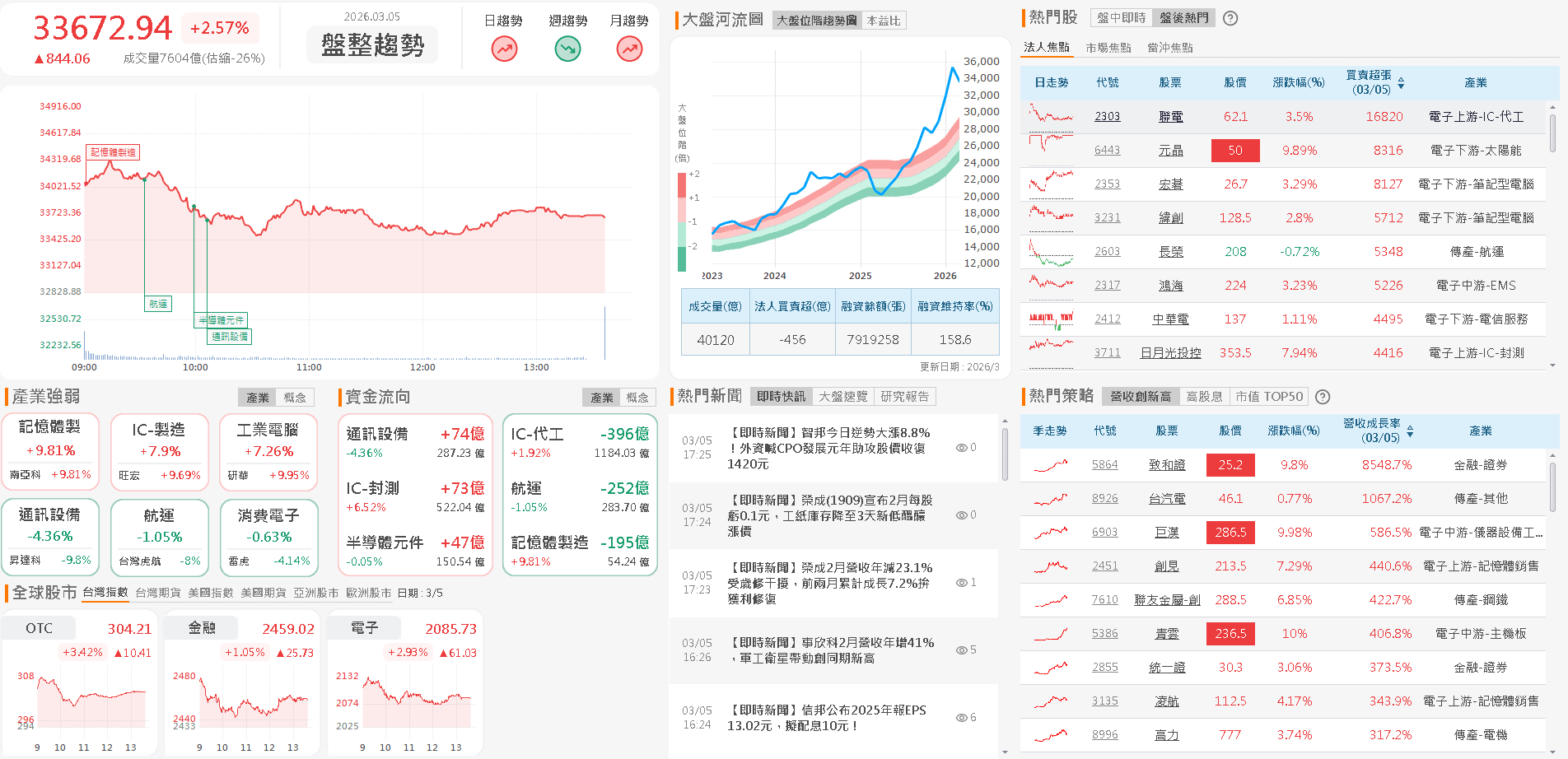Open the 元晶 stock link
The height and width of the screenshot is (759, 1568).
pos(1170,150)
